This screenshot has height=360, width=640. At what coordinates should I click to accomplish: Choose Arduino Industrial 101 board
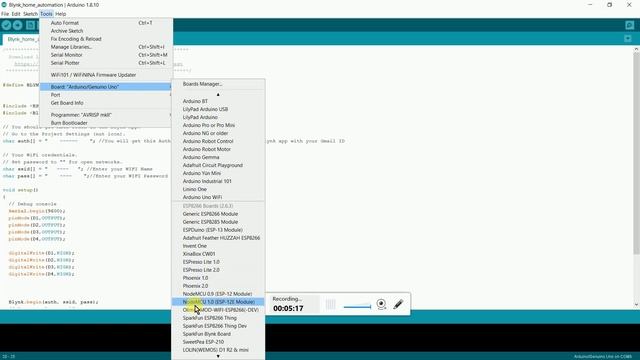click(218, 181)
